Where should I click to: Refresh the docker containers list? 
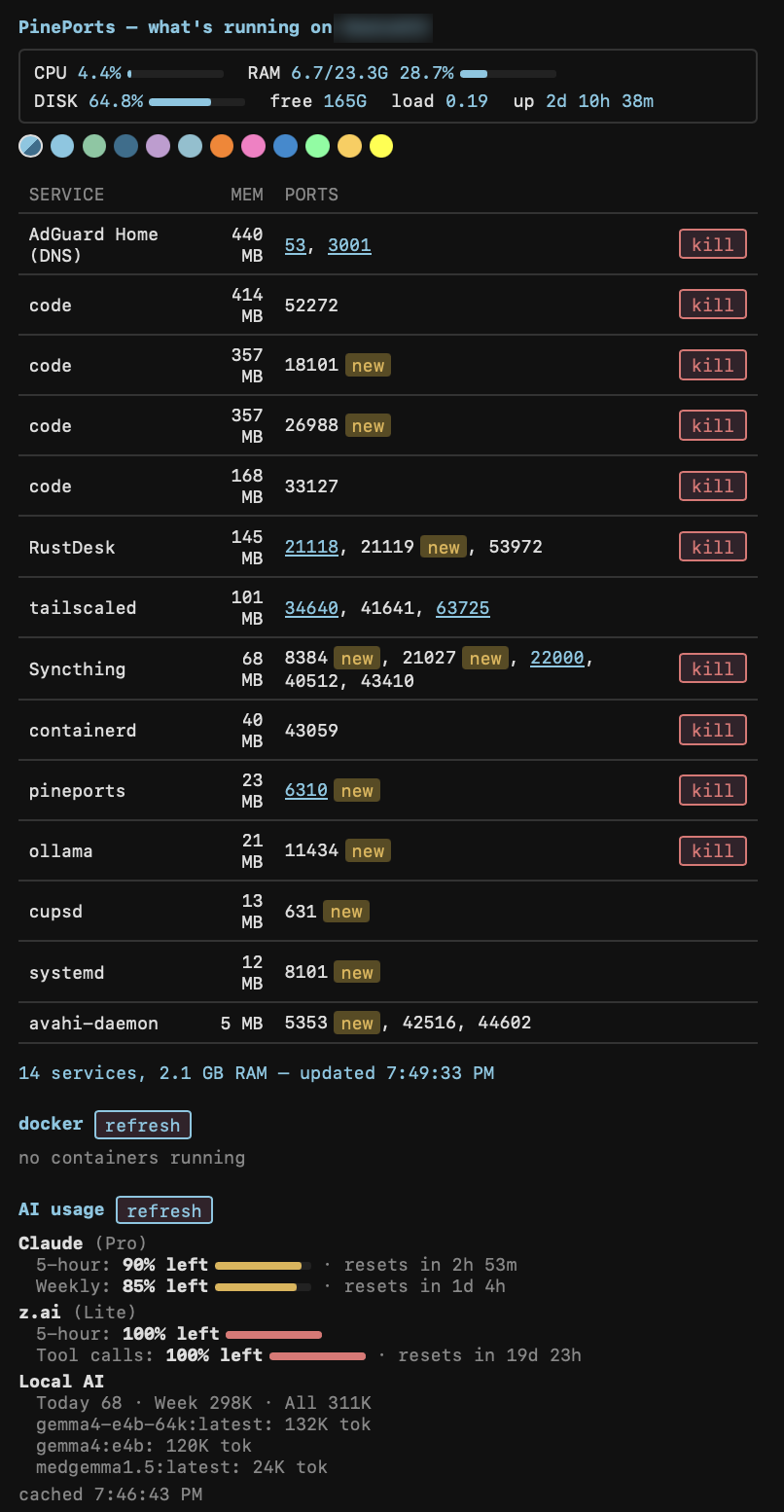pyautogui.click(x=143, y=1125)
